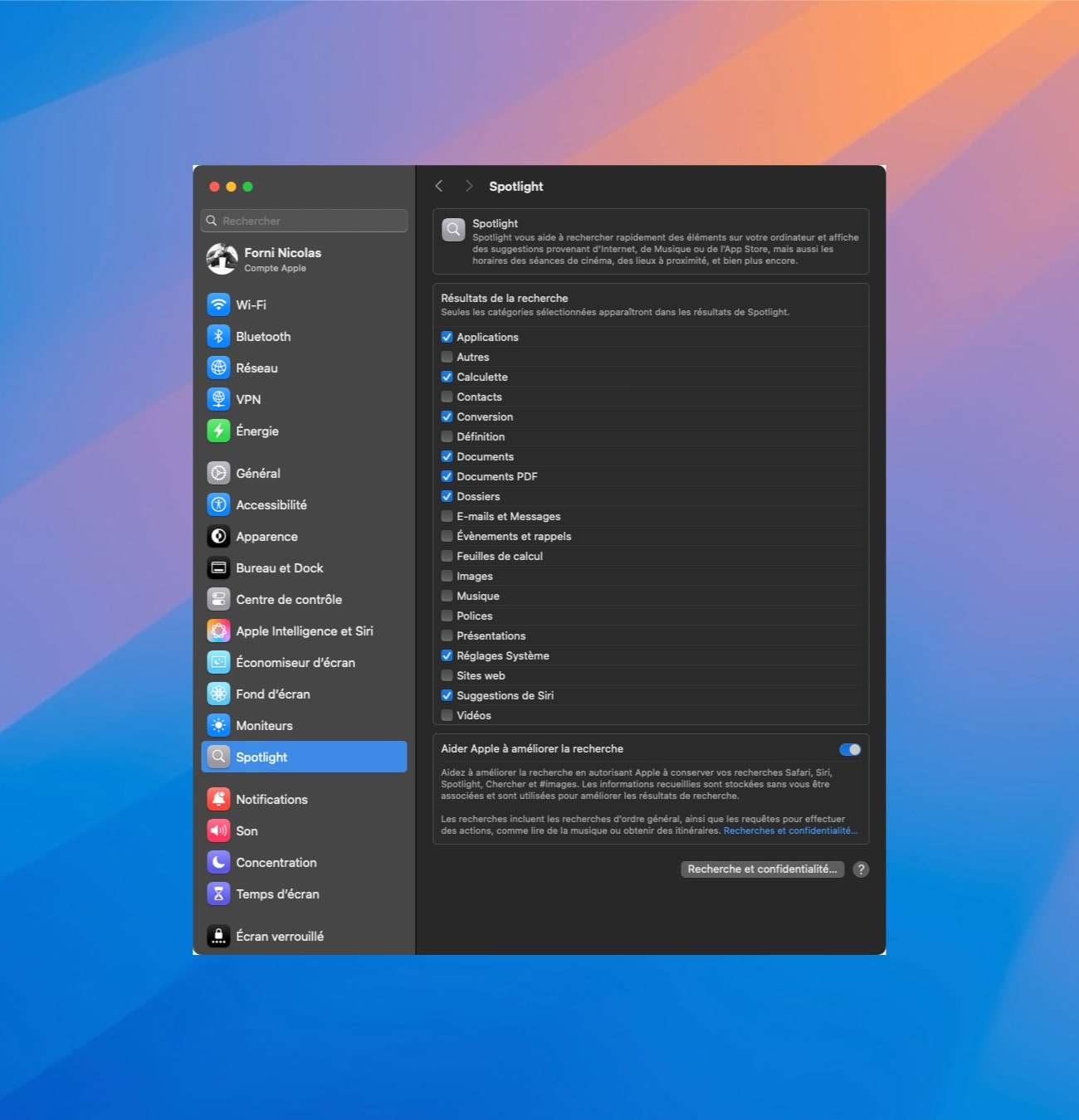This screenshot has height=1120, width=1079.
Task: Click the back navigation chevron
Action: [439, 186]
